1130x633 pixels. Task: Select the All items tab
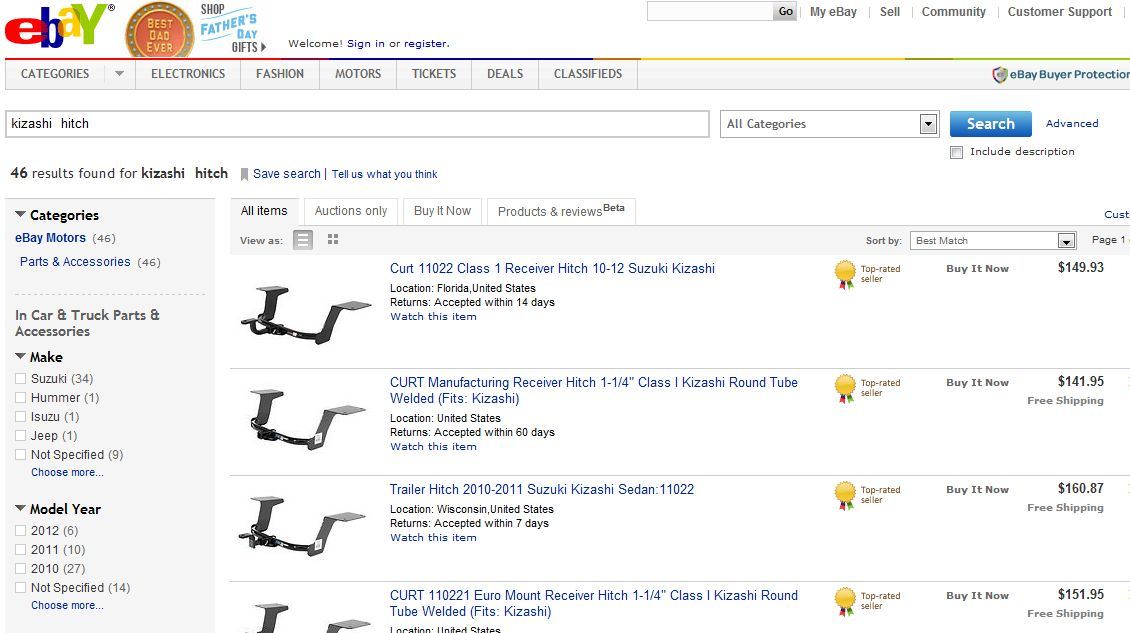(x=264, y=211)
